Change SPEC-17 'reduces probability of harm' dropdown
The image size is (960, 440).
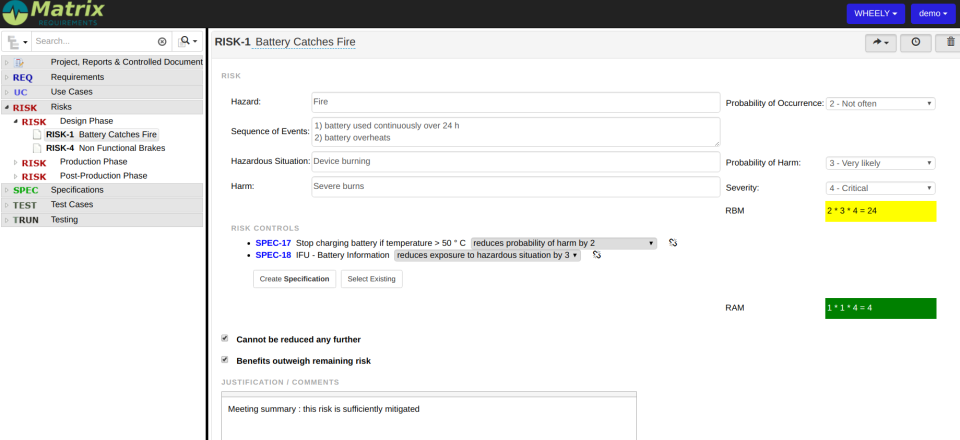pos(564,243)
